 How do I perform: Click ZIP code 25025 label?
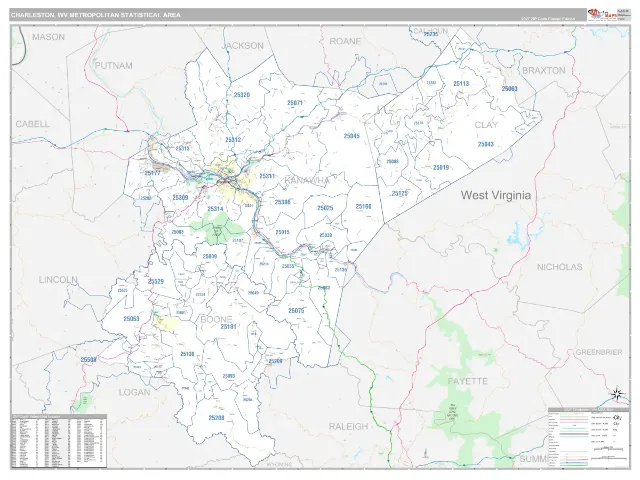tap(325, 208)
